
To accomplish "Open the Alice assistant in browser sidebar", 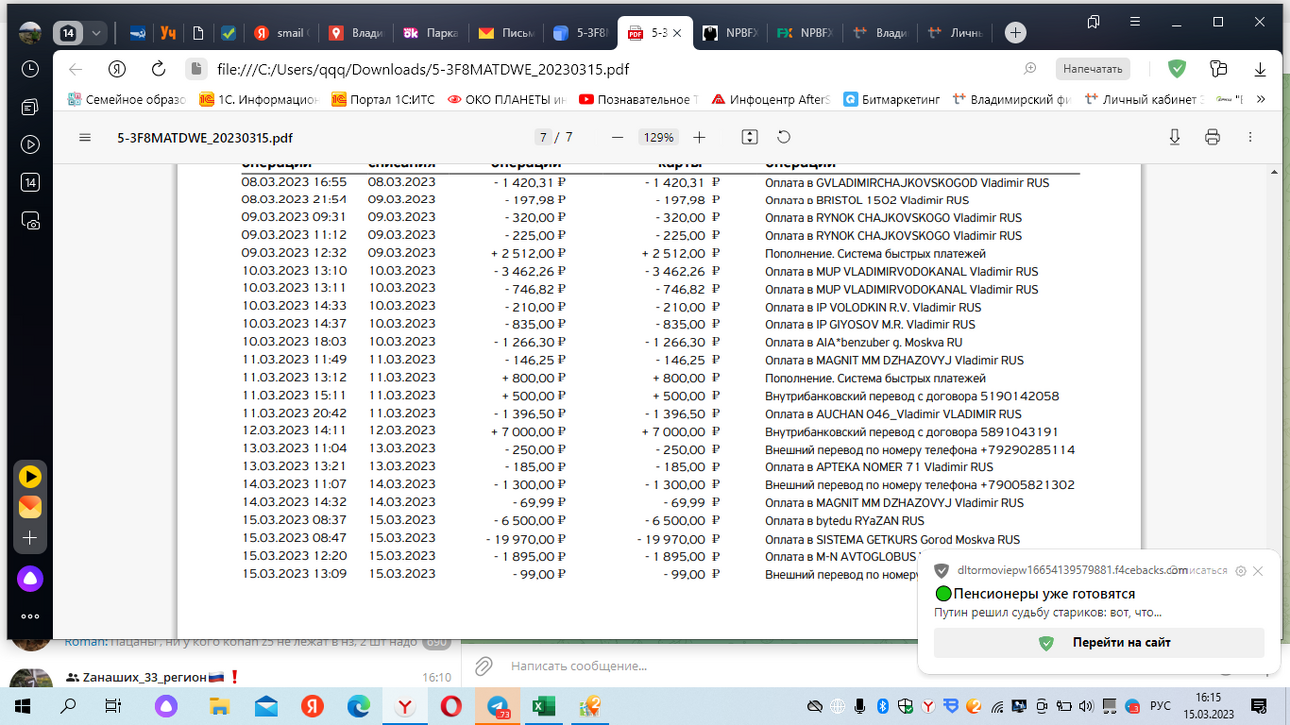I will coord(30,578).
